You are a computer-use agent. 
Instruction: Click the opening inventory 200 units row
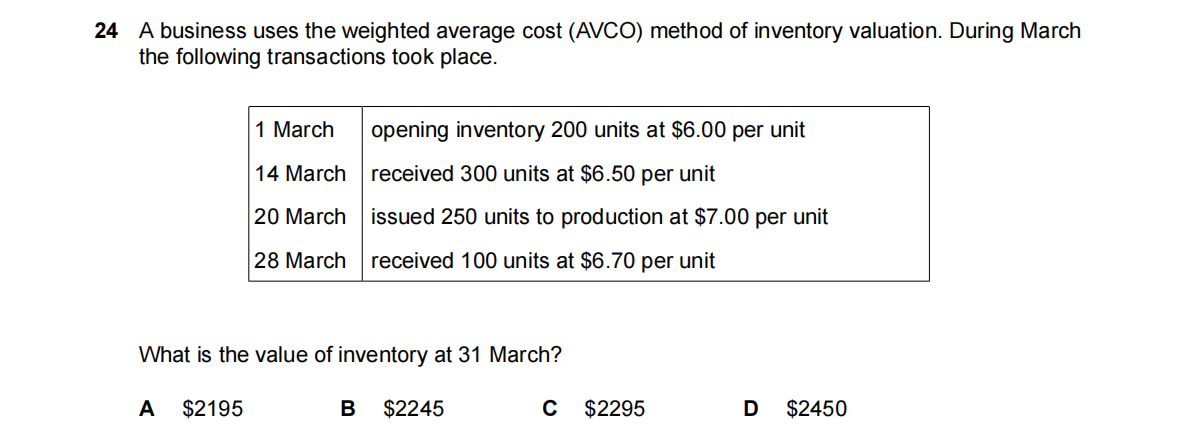pos(588,130)
